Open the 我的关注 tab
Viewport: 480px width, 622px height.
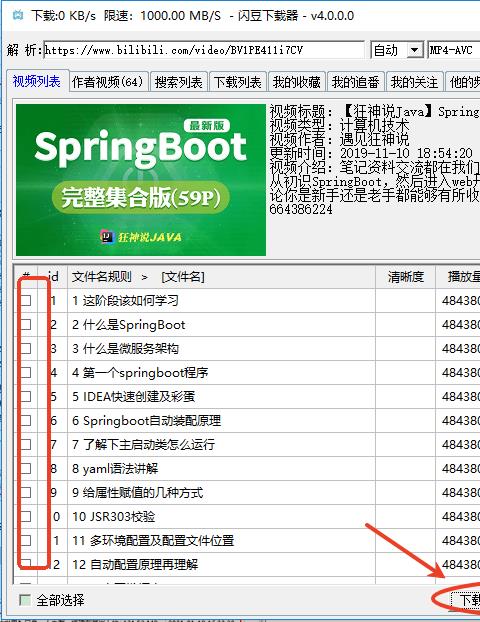coord(415,82)
